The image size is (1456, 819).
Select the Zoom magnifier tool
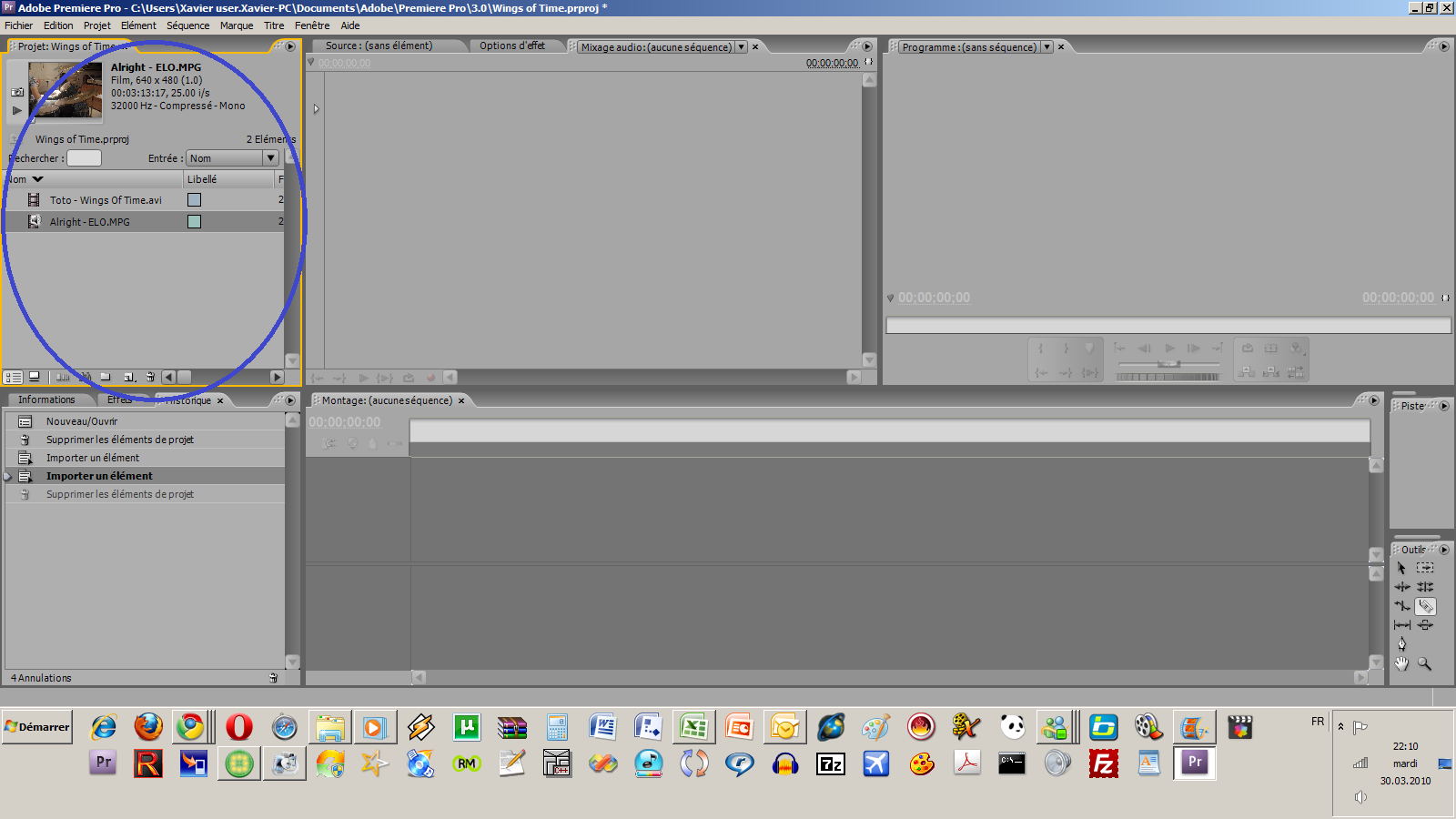pyautogui.click(x=1425, y=663)
